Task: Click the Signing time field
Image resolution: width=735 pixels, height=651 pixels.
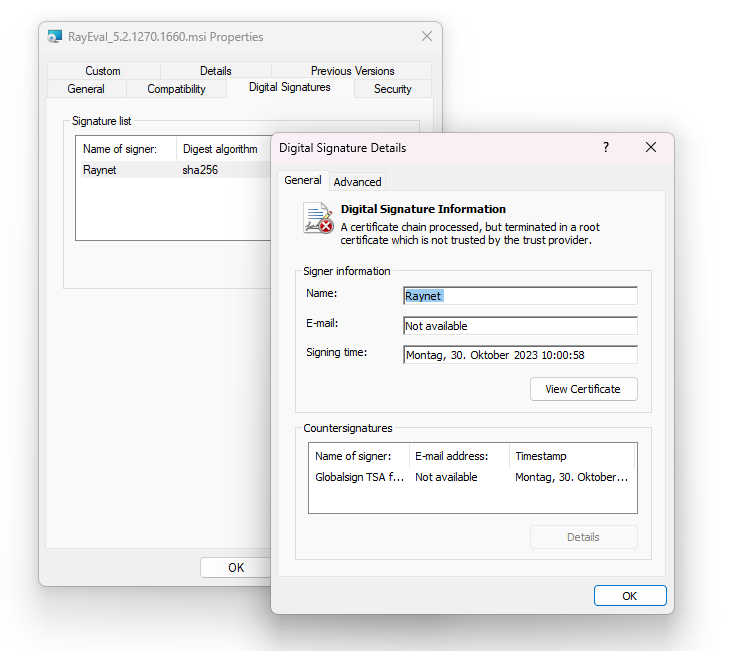Action: 519,355
